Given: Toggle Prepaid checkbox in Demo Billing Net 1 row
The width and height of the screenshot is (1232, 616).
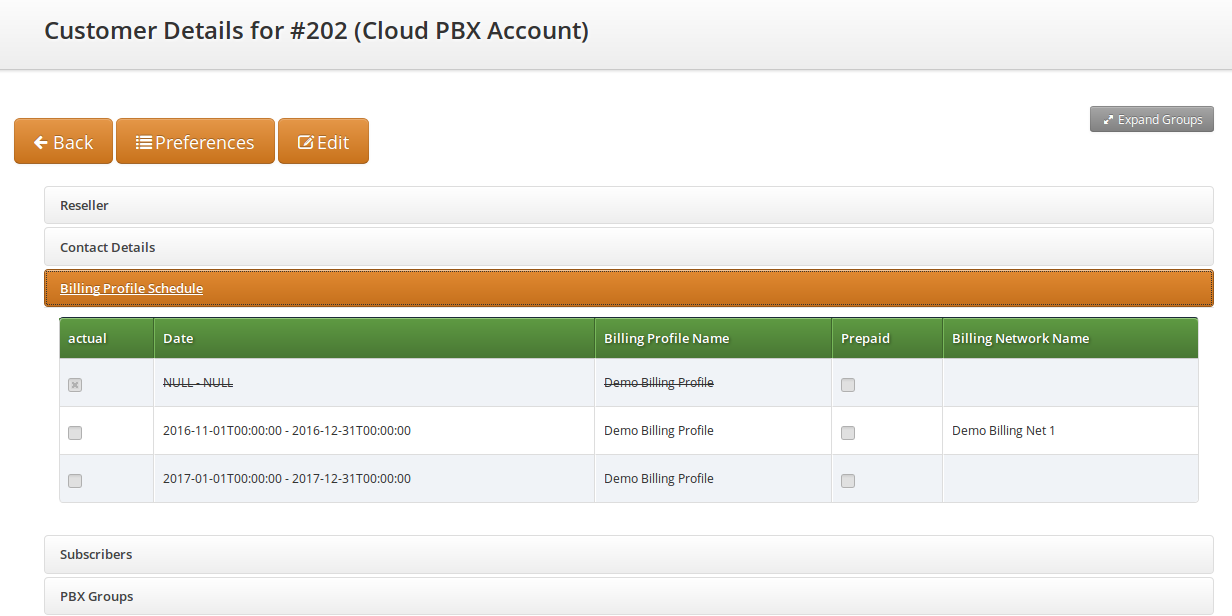Looking at the screenshot, I should pyautogui.click(x=848, y=433).
